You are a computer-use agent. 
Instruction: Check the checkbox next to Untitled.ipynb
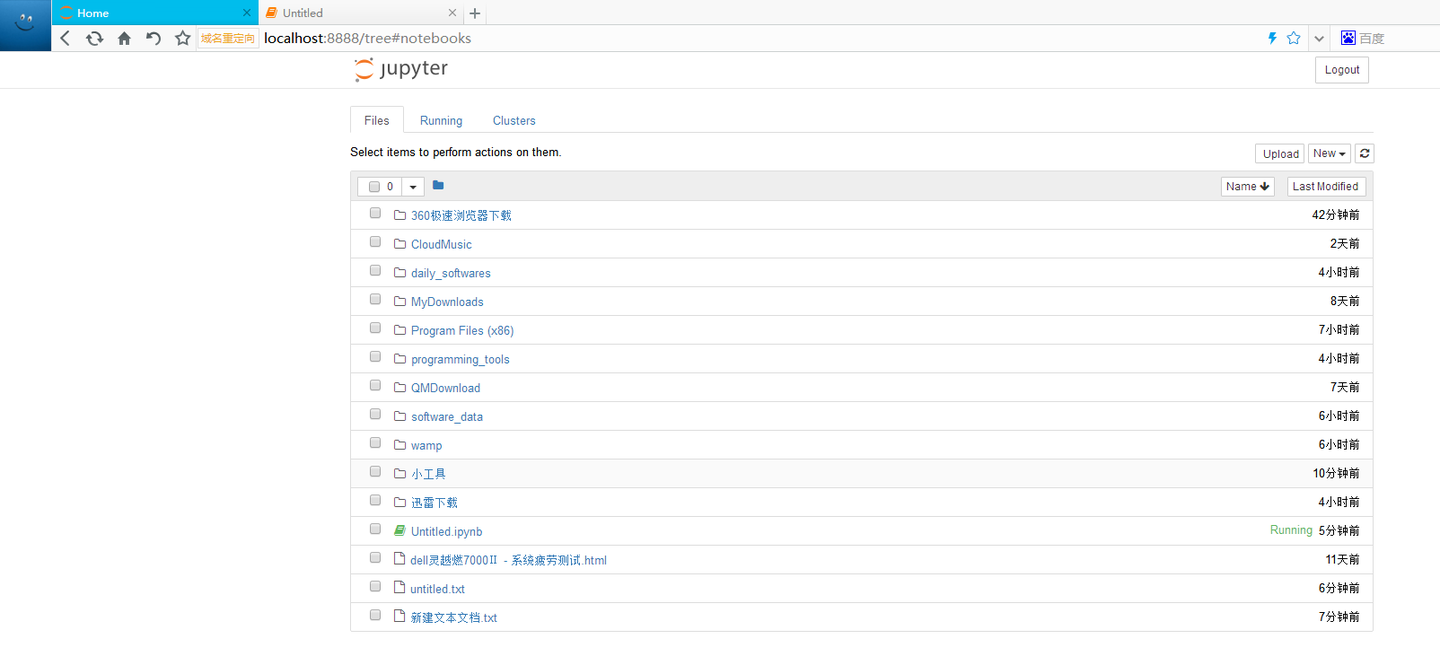(375, 528)
